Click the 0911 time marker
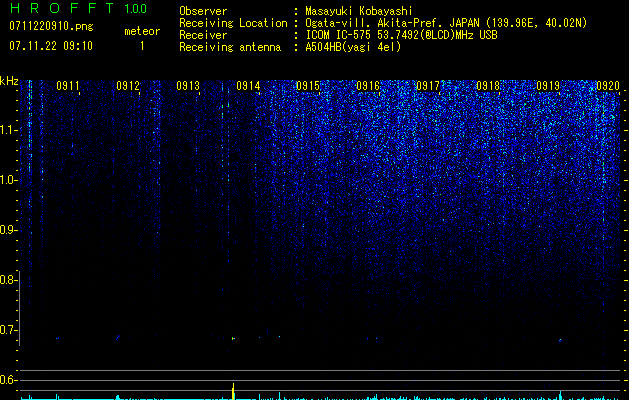 68,86
